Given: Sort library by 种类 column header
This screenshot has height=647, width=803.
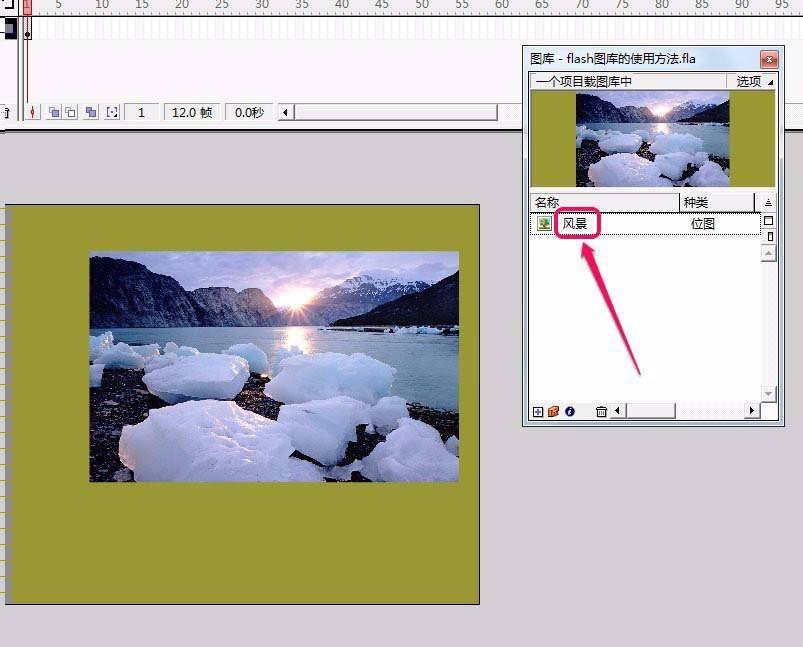Looking at the screenshot, I should [717, 202].
